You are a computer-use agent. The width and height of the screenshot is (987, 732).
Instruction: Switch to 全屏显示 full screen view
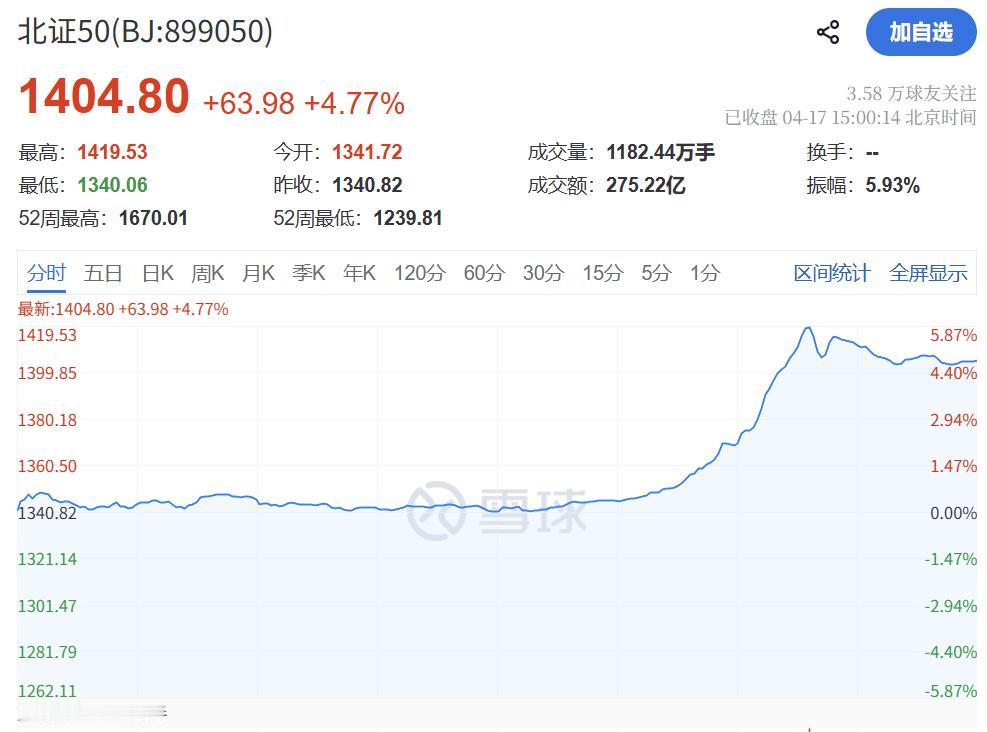[927, 272]
